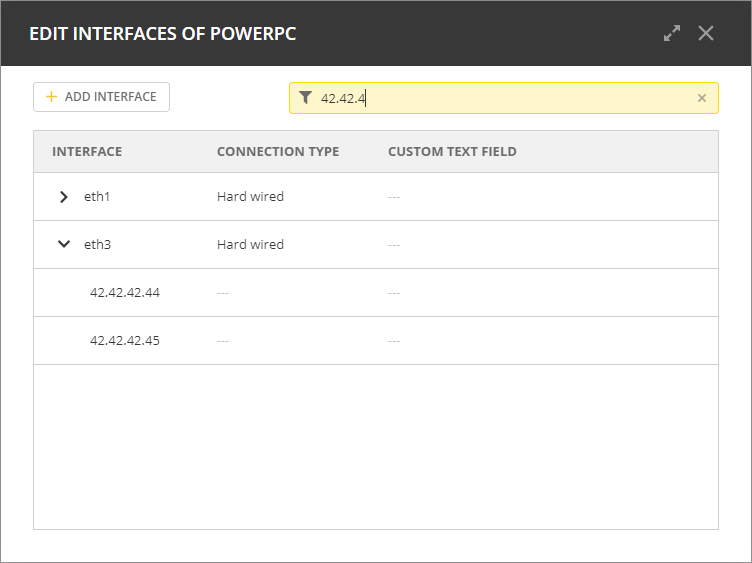Click the Hard wired connection type of eth1

pyautogui.click(x=250, y=197)
